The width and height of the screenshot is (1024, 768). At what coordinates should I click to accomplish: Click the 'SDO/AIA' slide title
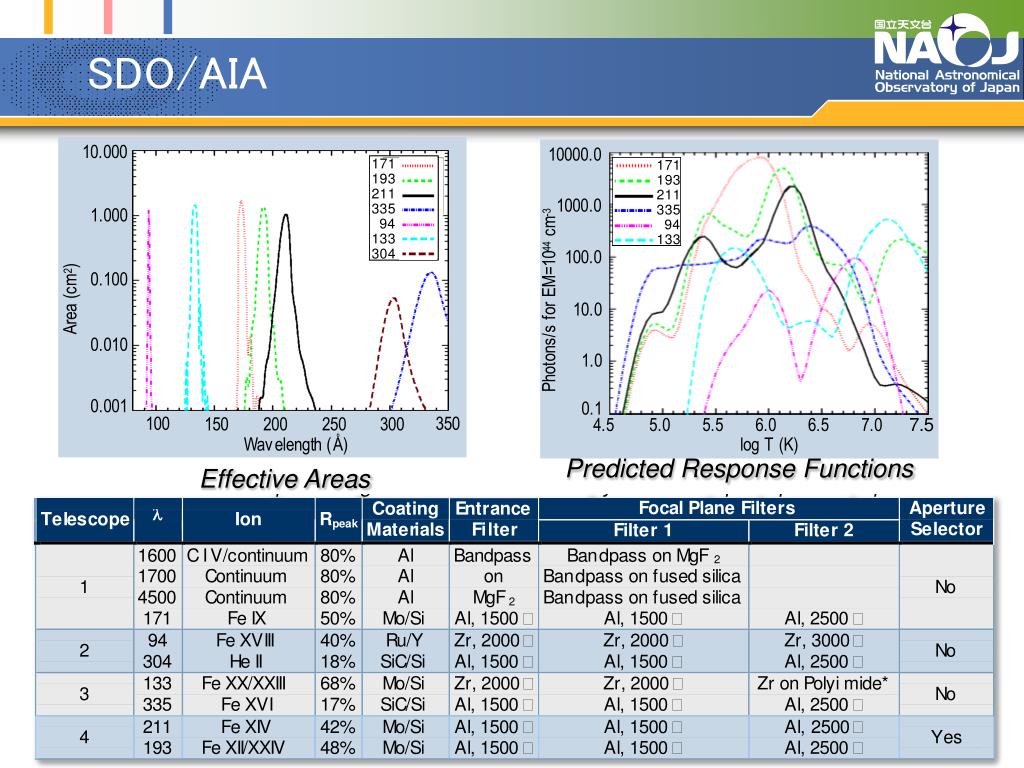click(x=177, y=73)
